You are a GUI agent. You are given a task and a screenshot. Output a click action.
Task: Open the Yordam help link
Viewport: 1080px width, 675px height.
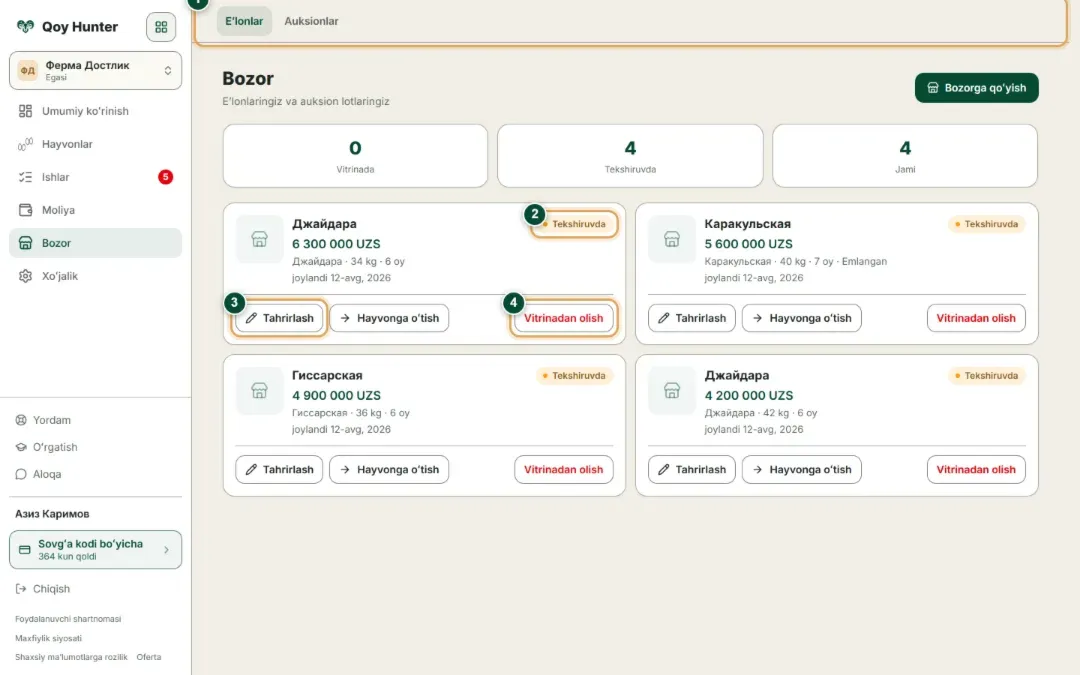pyautogui.click(x=43, y=420)
